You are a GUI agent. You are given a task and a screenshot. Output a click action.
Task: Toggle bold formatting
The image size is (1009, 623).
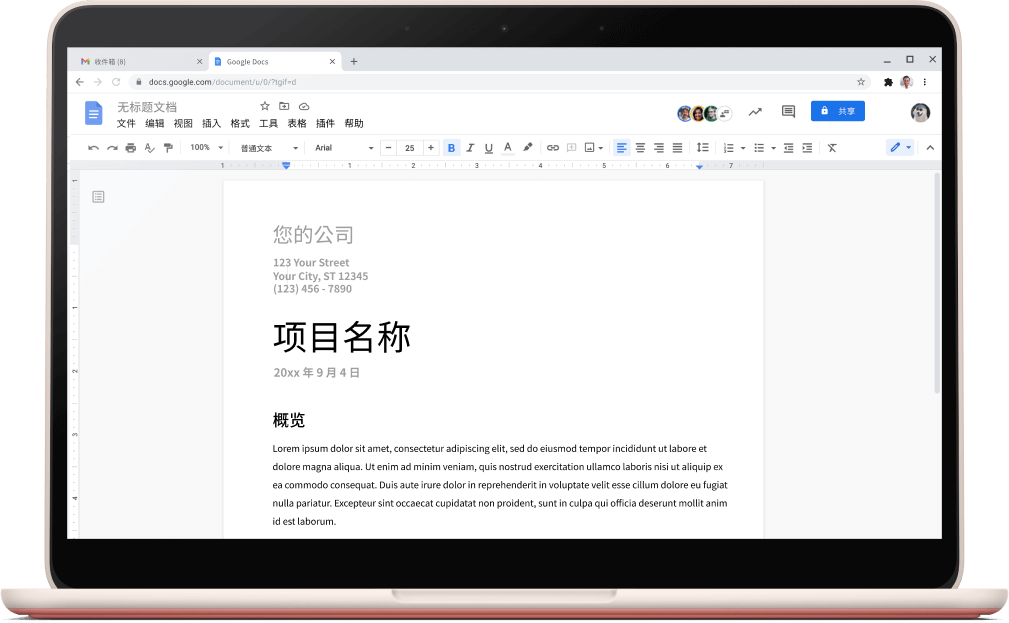point(451,147)
